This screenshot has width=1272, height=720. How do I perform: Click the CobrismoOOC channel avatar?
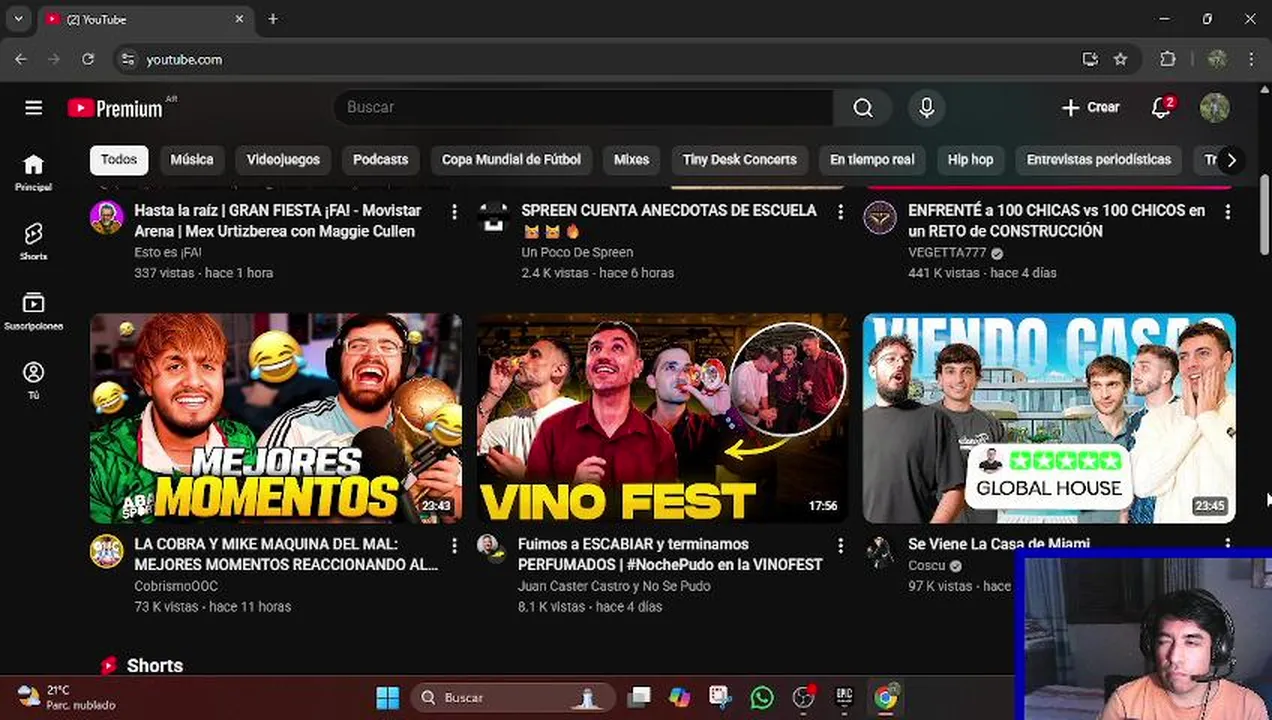click(x=107, y=551)
